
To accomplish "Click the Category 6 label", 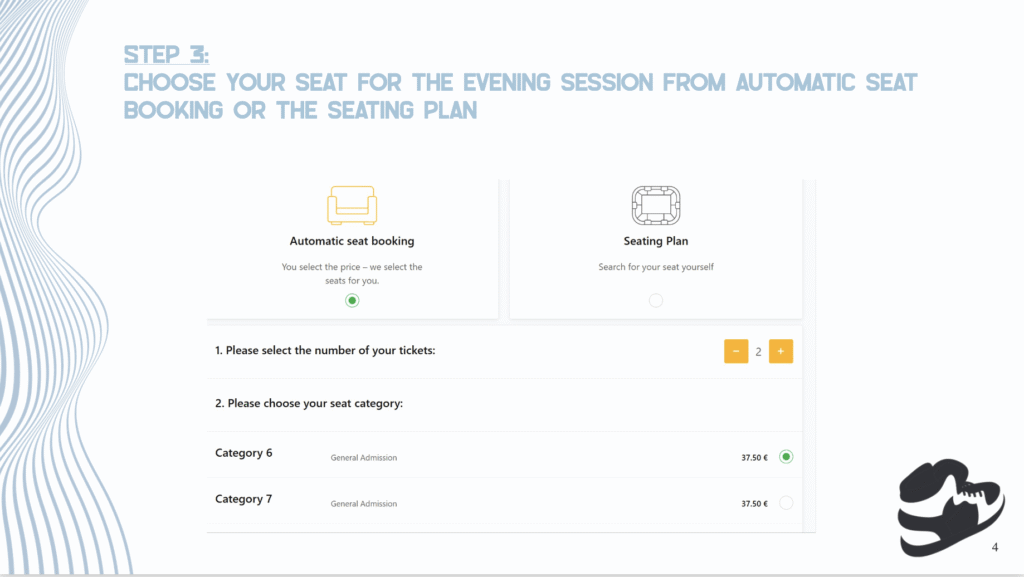I will coord(244,453).
